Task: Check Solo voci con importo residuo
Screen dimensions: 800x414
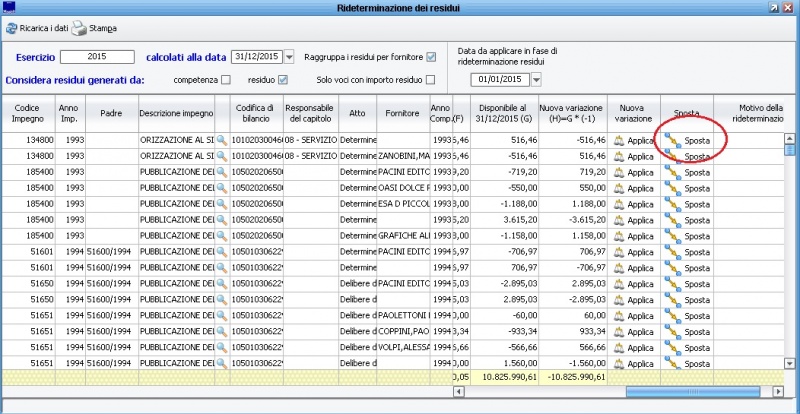Action: click(x=431, y=79)
